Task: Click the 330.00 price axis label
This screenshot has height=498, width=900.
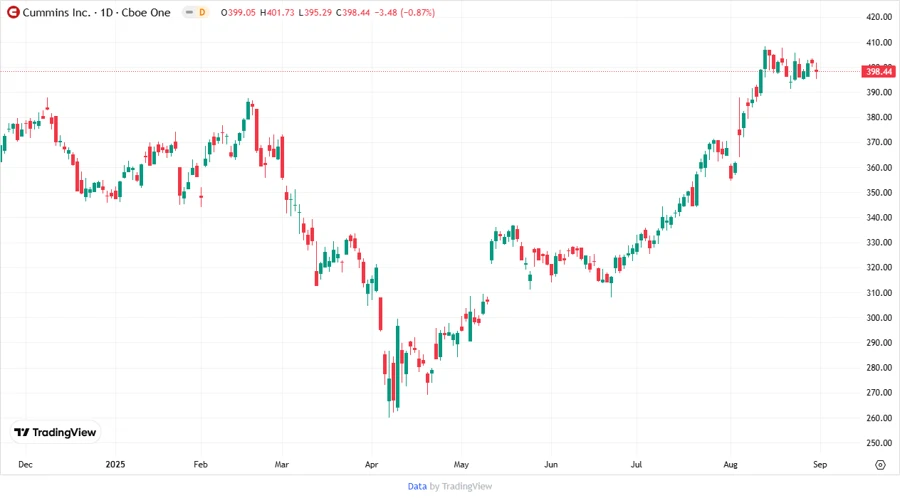Action: tap(879, 243)
